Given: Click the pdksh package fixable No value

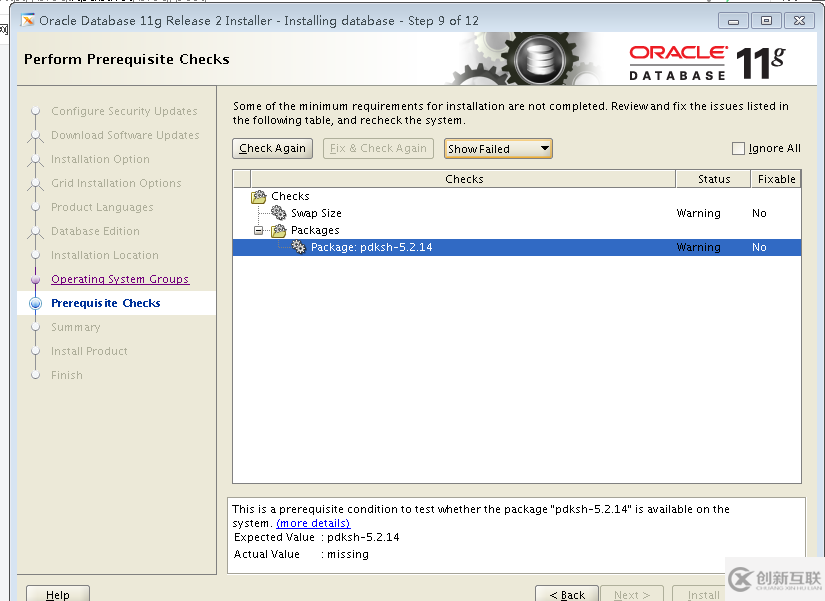Looking at the screenshot, I should point(759,247).
